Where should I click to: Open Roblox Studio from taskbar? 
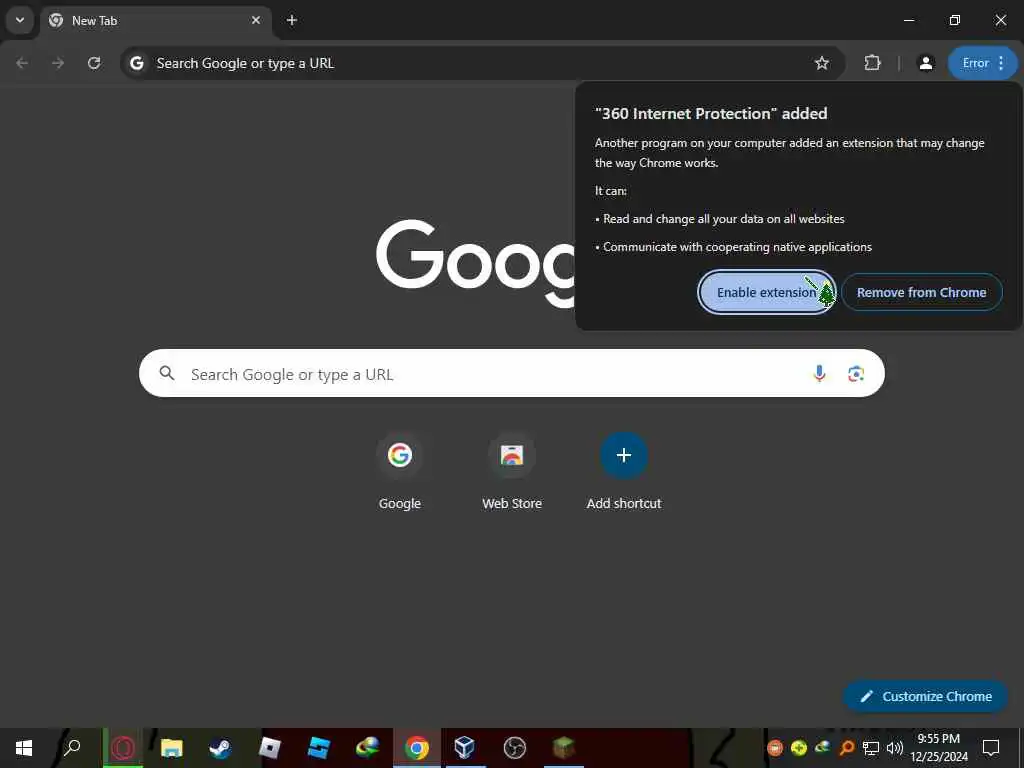click(x=319, y=748)
